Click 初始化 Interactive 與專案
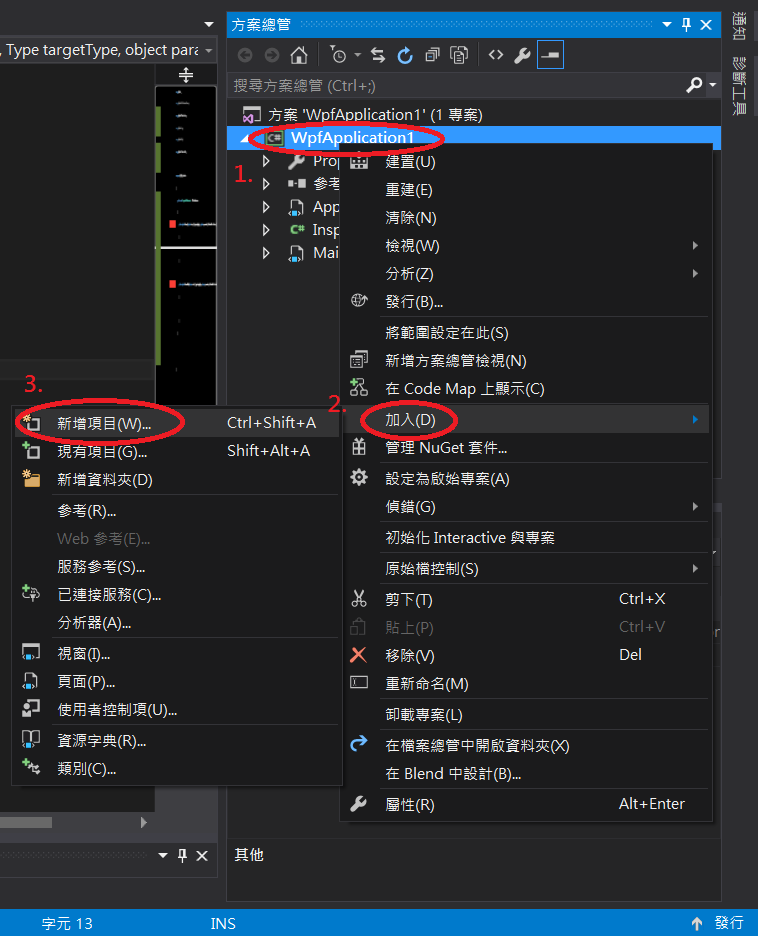Image resolution: width=758 pixels, height=936 pixels. (x=526, y=538)
